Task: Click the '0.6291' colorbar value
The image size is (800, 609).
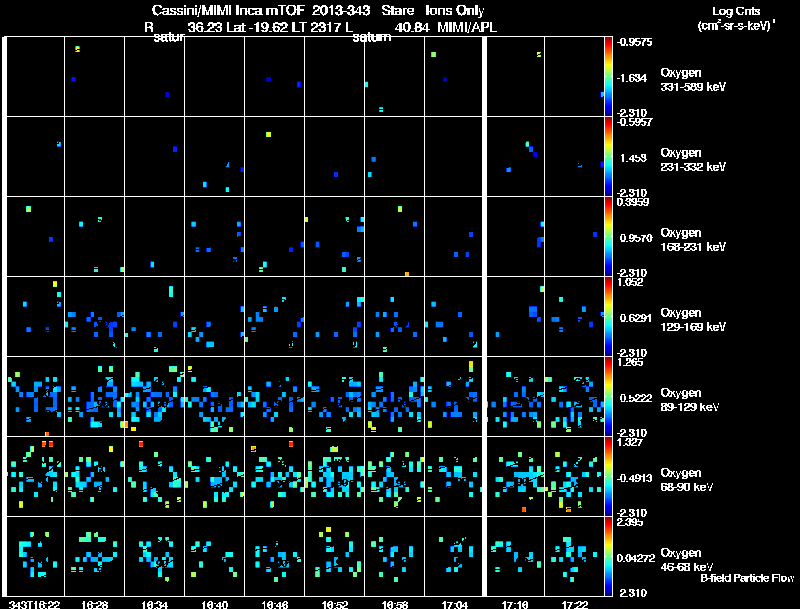Action: tap(636, 318)
